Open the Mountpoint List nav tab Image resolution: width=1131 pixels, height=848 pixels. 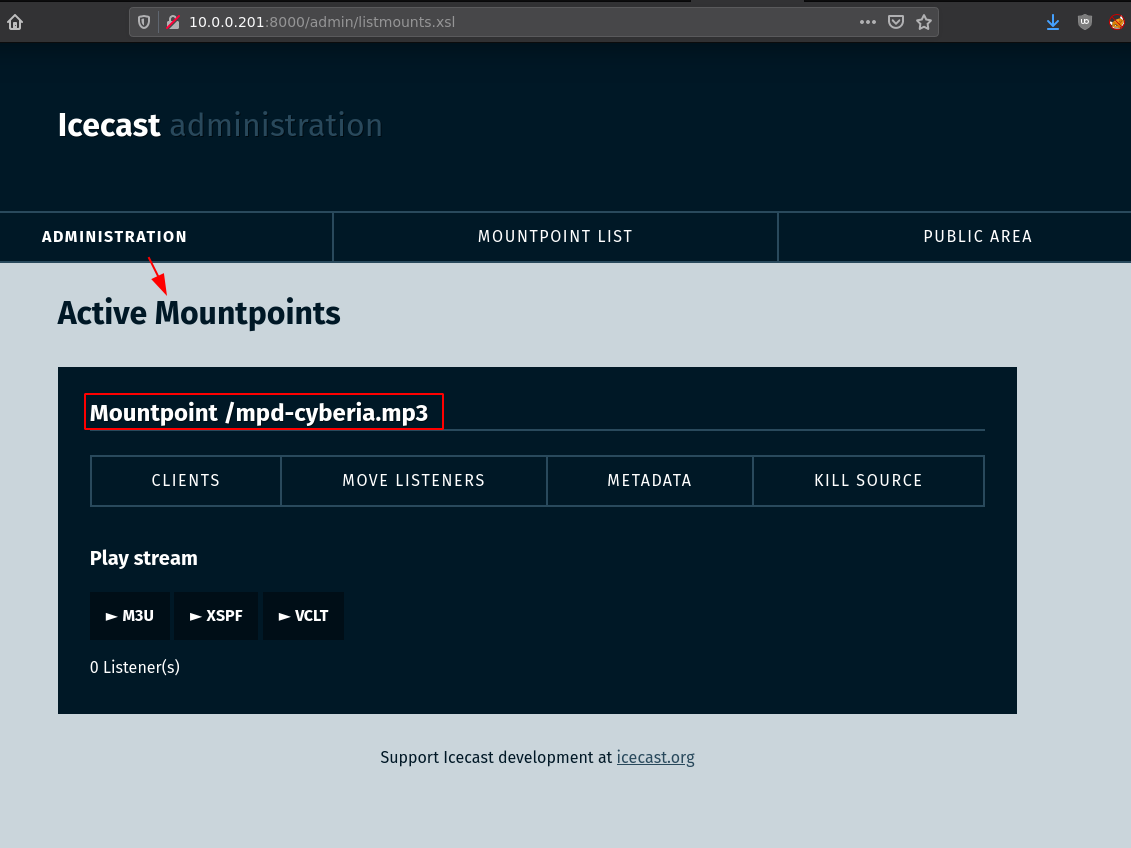click(x=555, y=237)
